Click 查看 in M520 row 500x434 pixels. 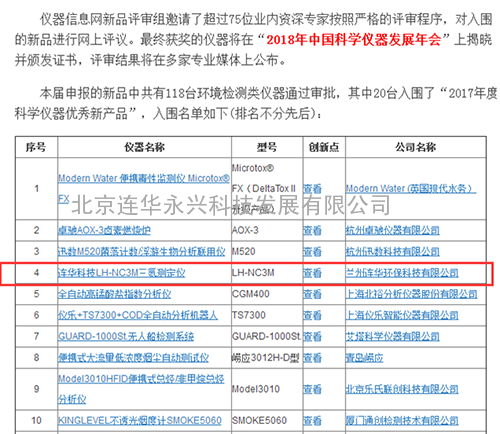[312, 252]
